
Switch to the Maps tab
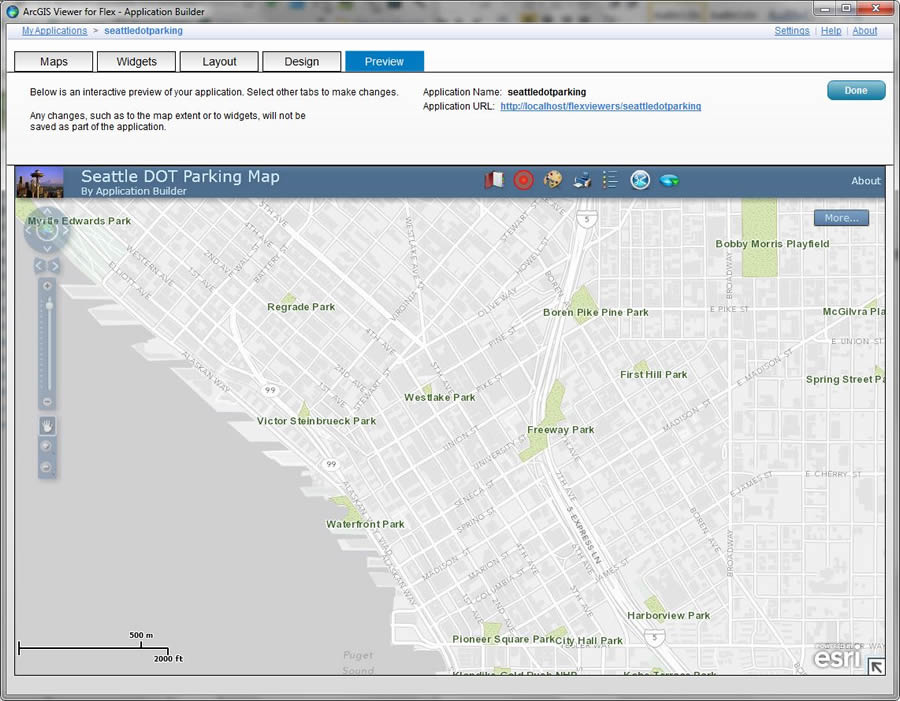tap(53, 61)
